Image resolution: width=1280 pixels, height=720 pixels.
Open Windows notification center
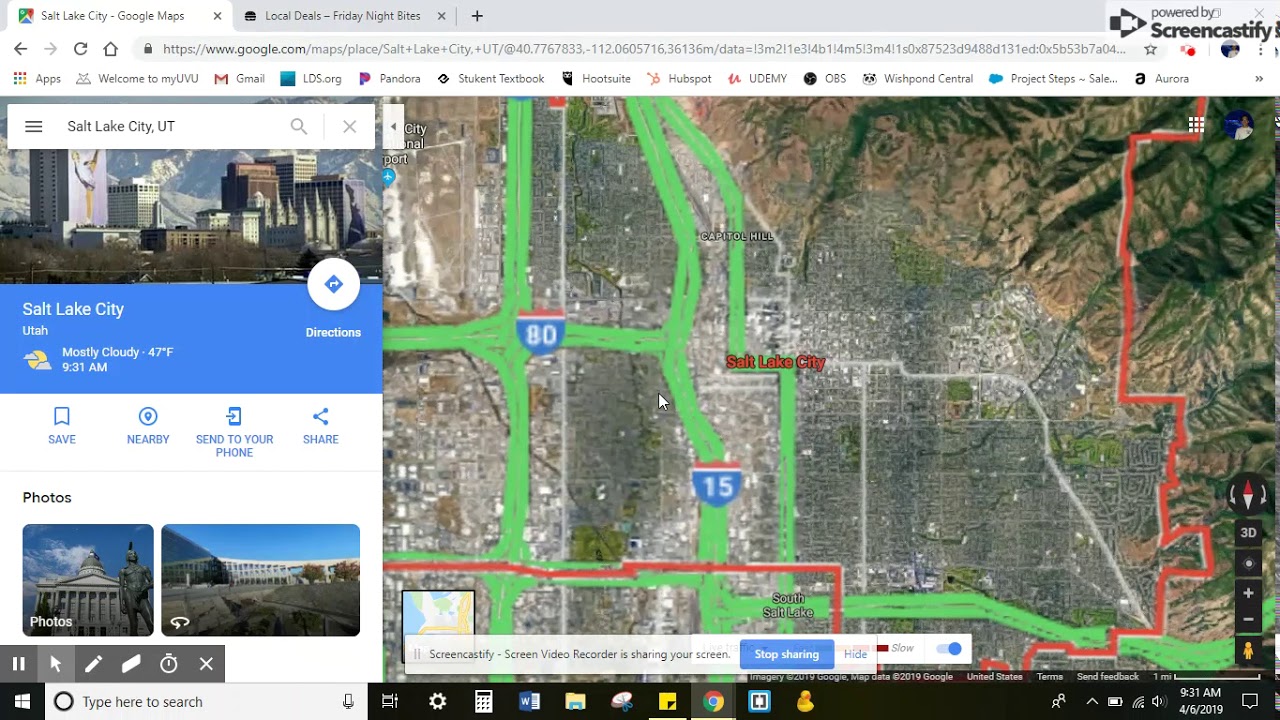1250,702
